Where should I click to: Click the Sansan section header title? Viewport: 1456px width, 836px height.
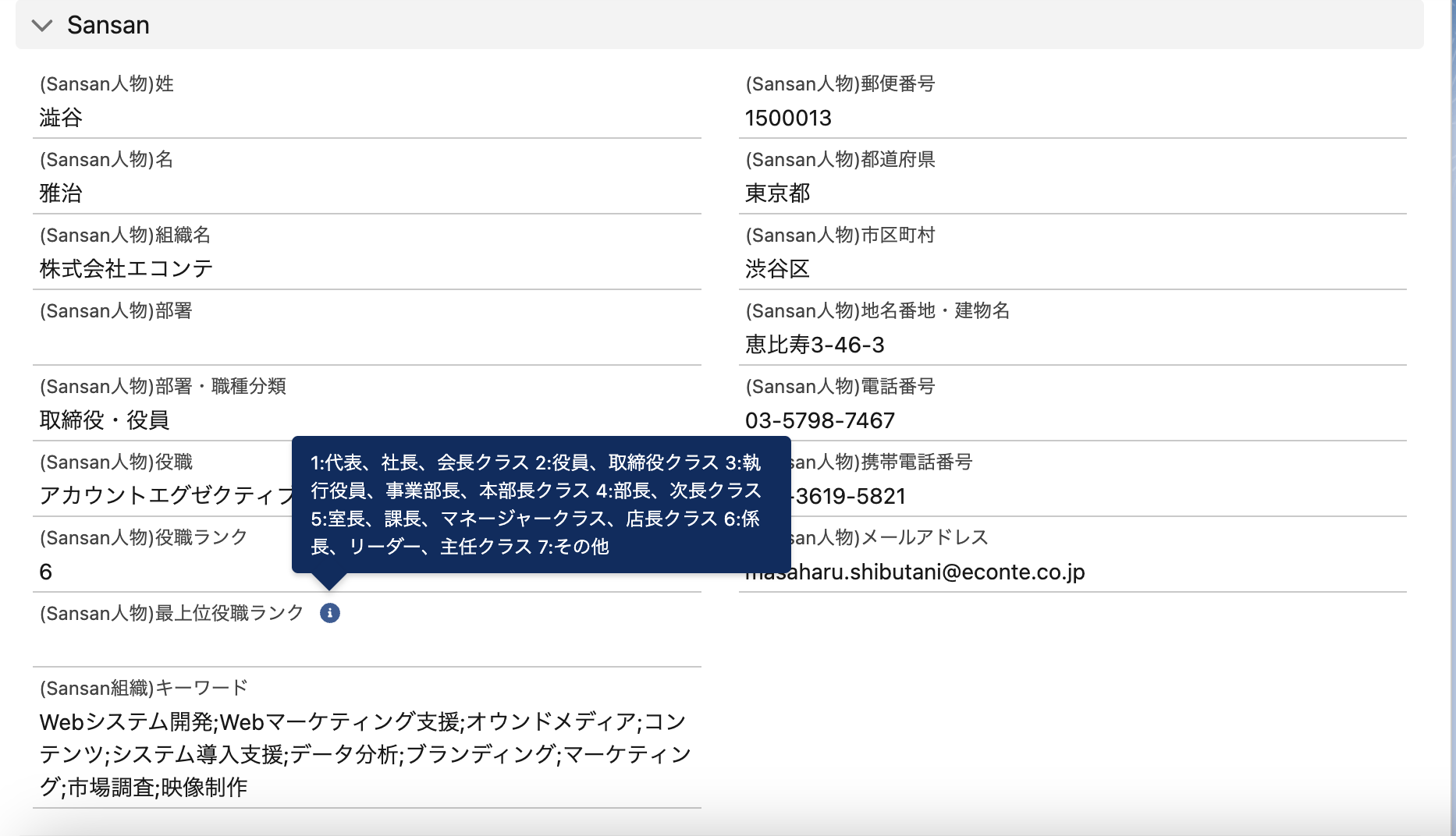108,25
